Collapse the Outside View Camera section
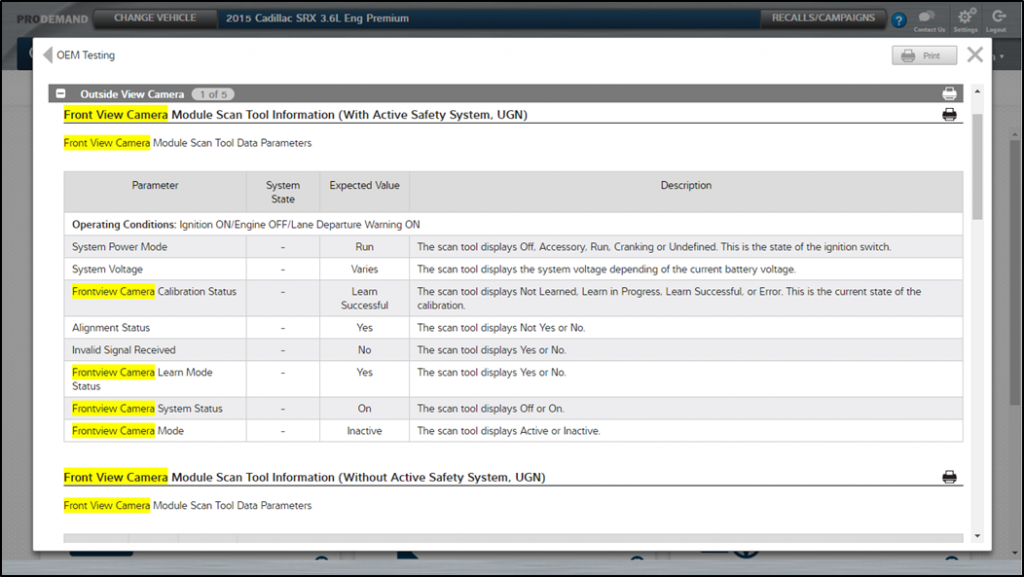 tap(61, 94)
